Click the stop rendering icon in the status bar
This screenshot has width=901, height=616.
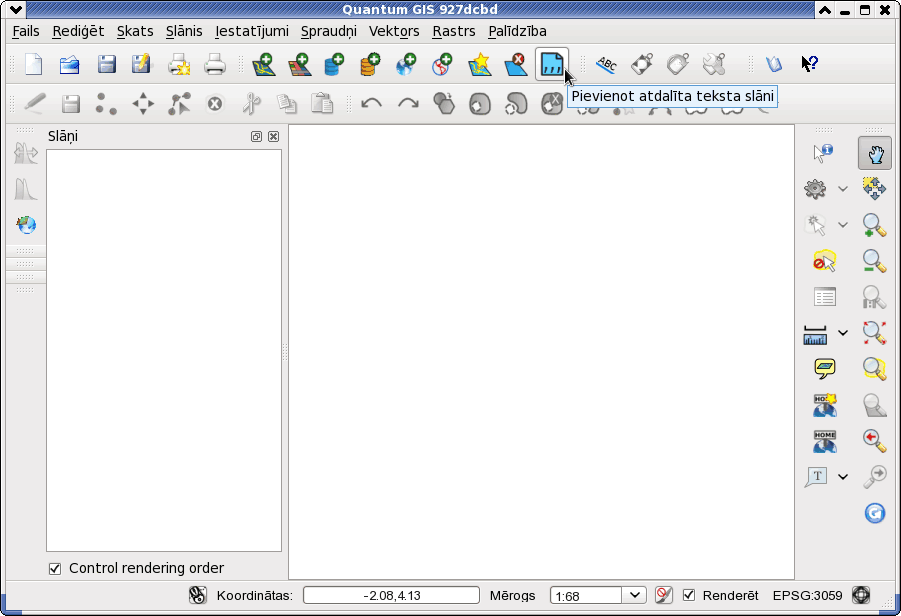pos(664,595)
